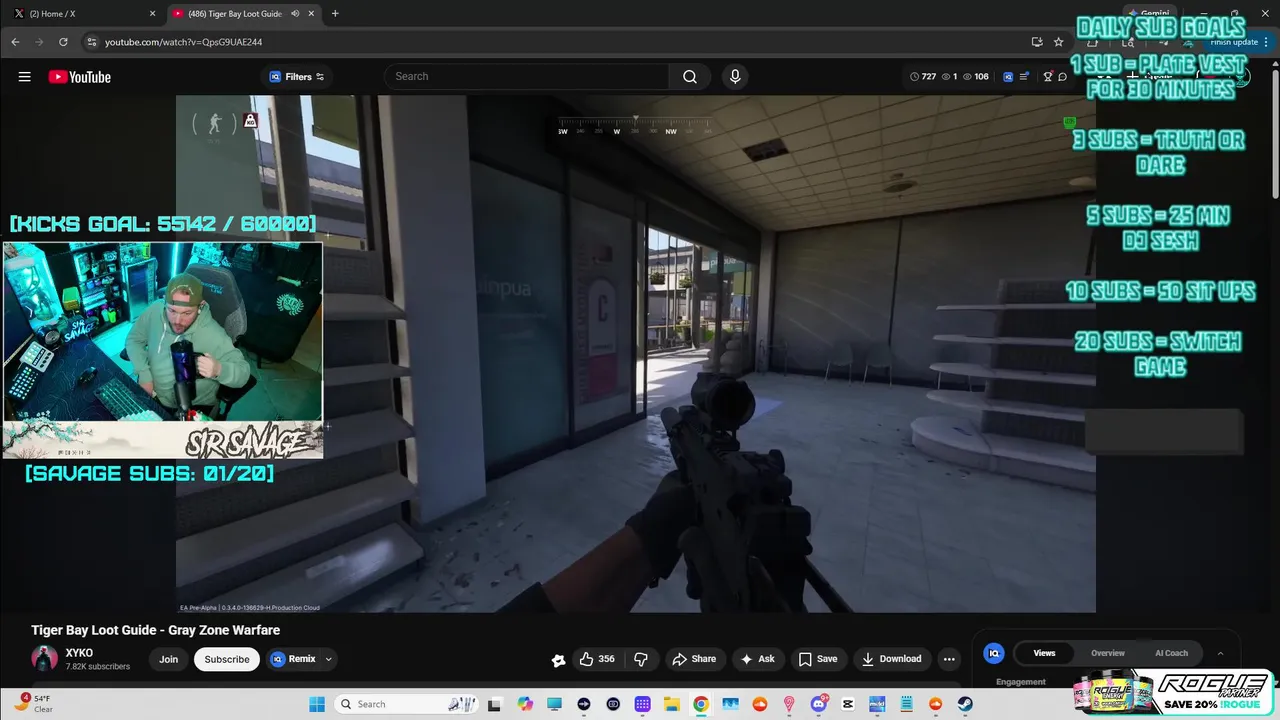The height and width of the screenshot is (720, 1280).
Task: Click the browser address bar URL
Action: pyautogui.click(x=183, y=42)
